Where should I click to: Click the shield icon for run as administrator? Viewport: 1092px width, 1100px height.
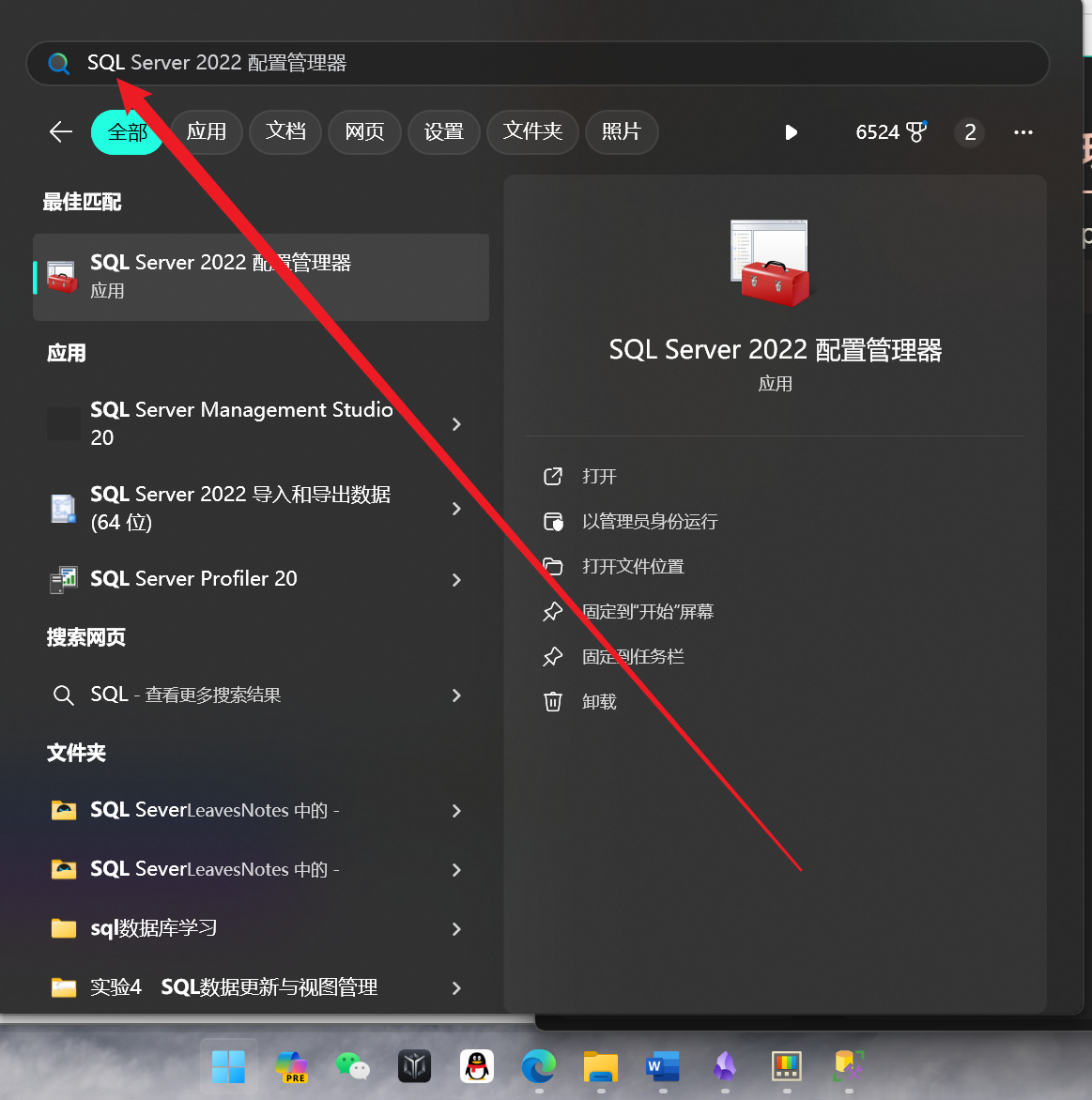(x=553, y=521)
